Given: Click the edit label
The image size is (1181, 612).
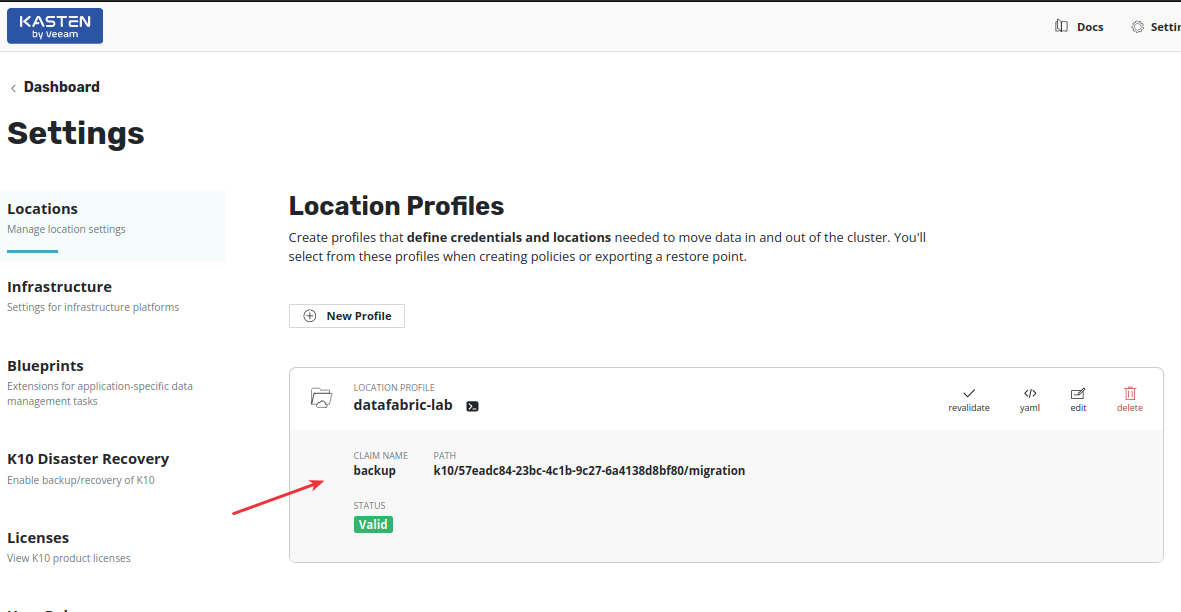Looking at the screenshot, I should pos(1079,408).
